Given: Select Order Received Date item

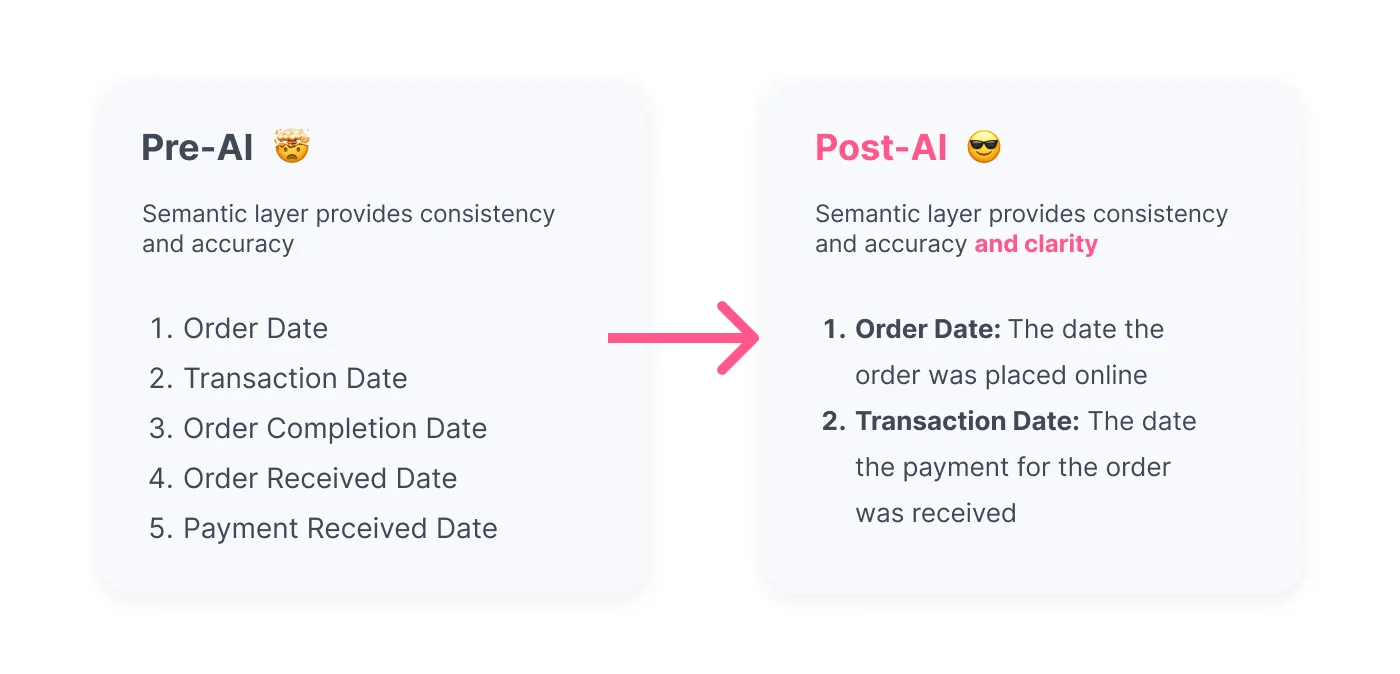Looking at the screenshot, I should (x=303, y=478).
